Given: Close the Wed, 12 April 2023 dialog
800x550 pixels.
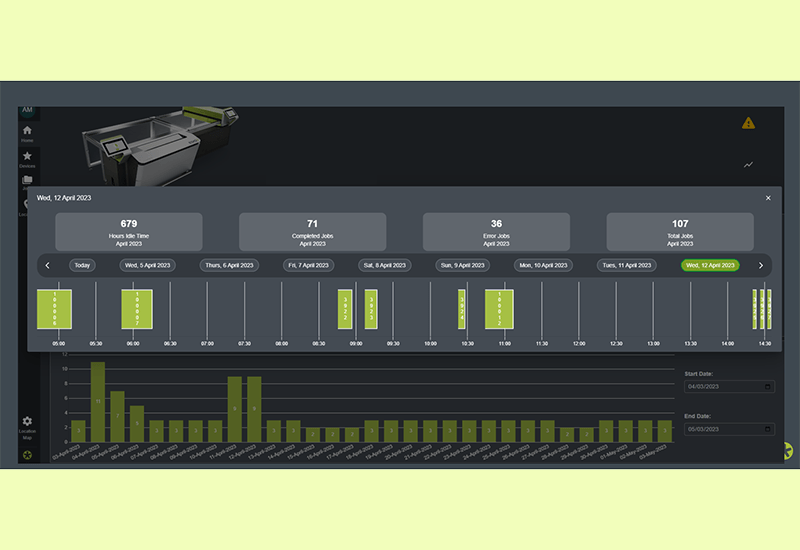Looking at the screenshot, I should (x=768, y=198).
